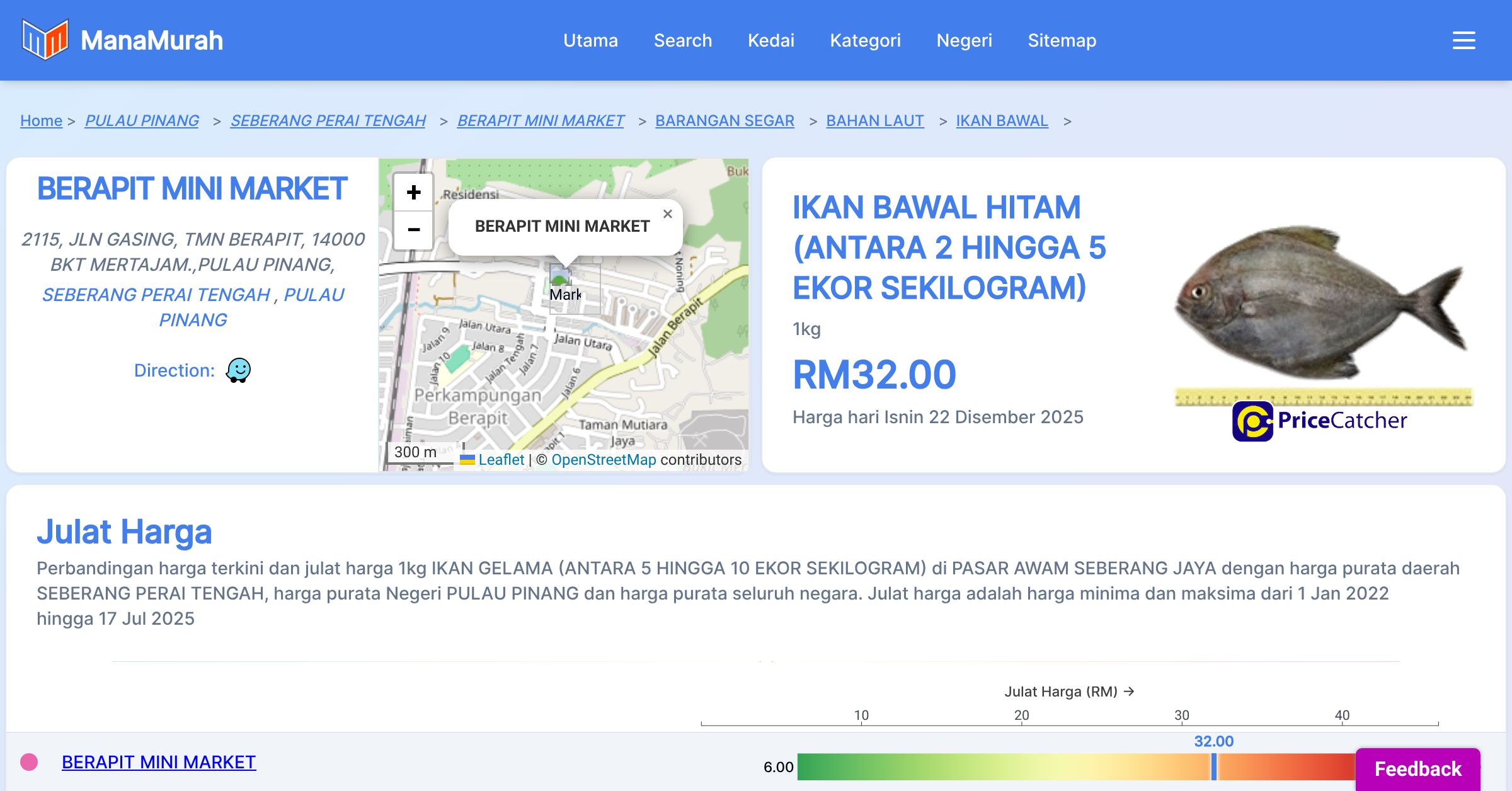
Task: Open the BAHAN LAUT breadcrumb link
Action: click(874, 120)
